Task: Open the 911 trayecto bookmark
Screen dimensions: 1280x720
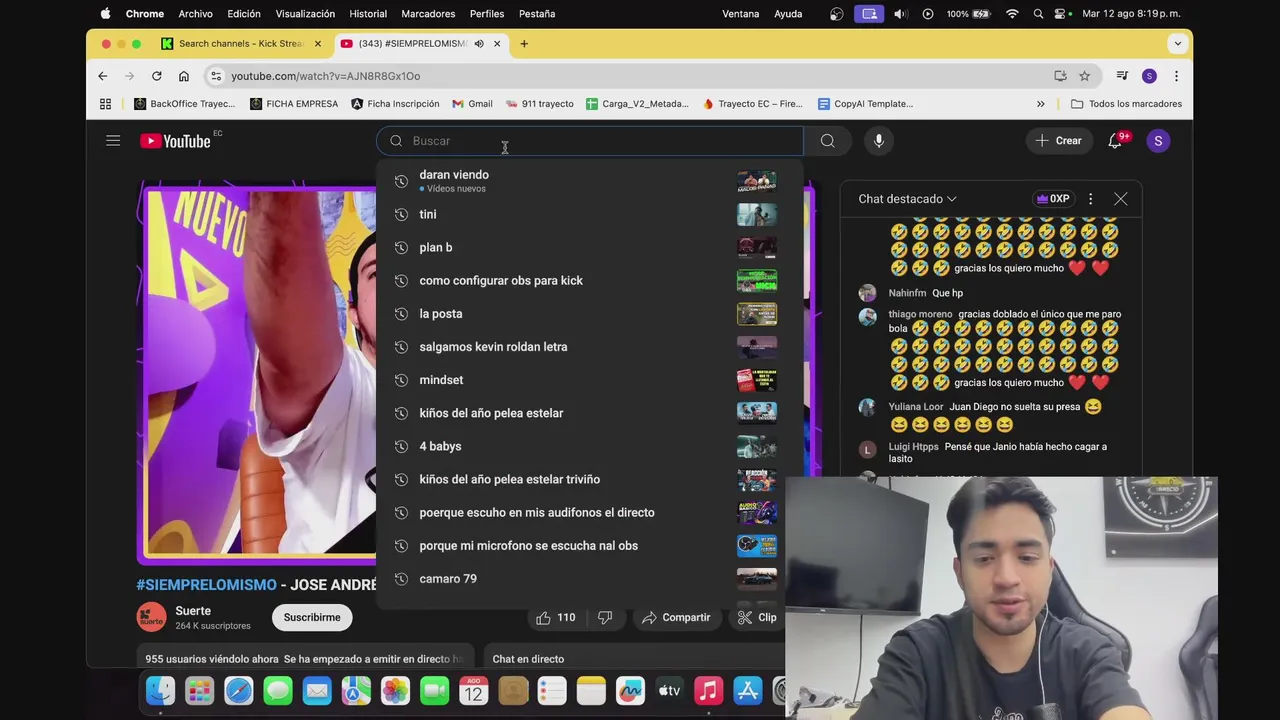Action: point(539,104)
